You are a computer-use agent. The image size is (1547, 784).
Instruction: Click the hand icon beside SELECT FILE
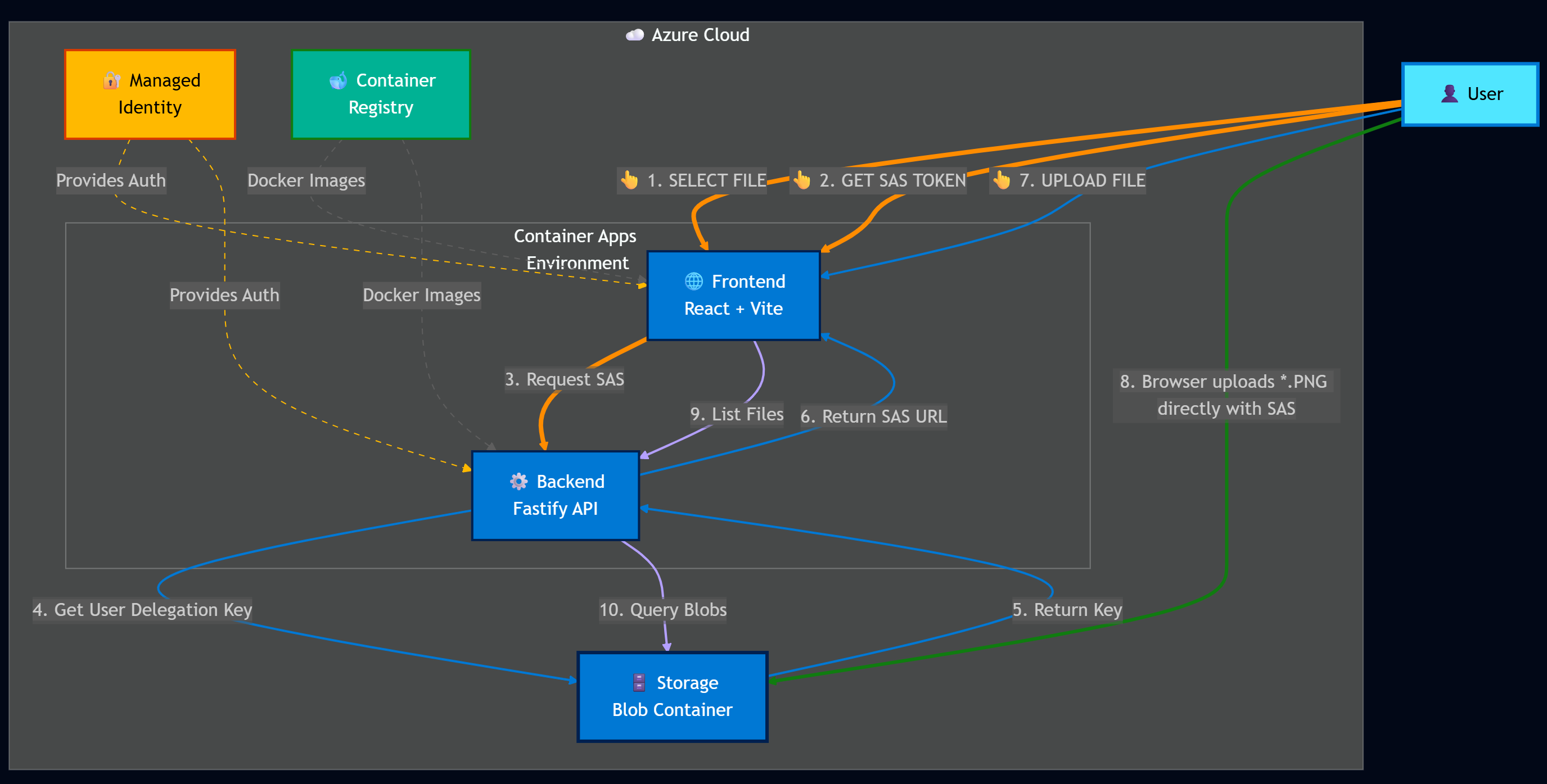click(629, 180)
